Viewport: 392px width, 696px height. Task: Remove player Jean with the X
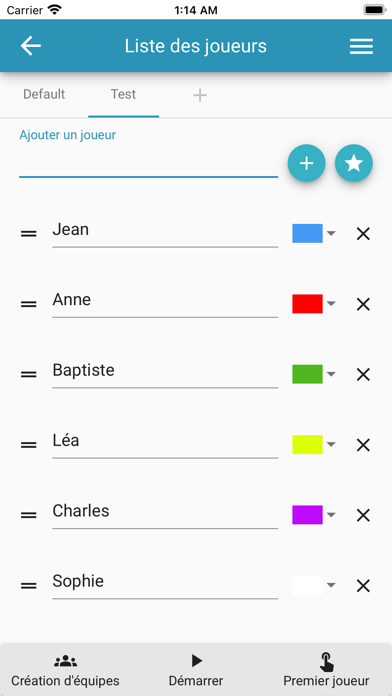(363, 233)
